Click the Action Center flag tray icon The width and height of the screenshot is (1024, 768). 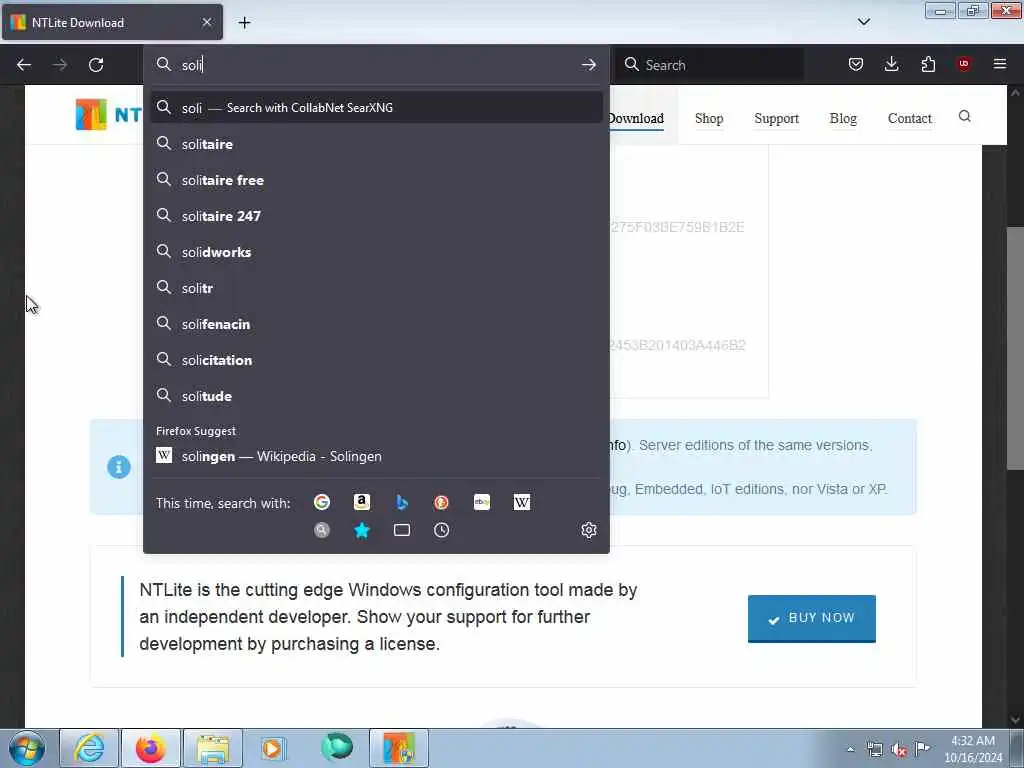[922, 749]
